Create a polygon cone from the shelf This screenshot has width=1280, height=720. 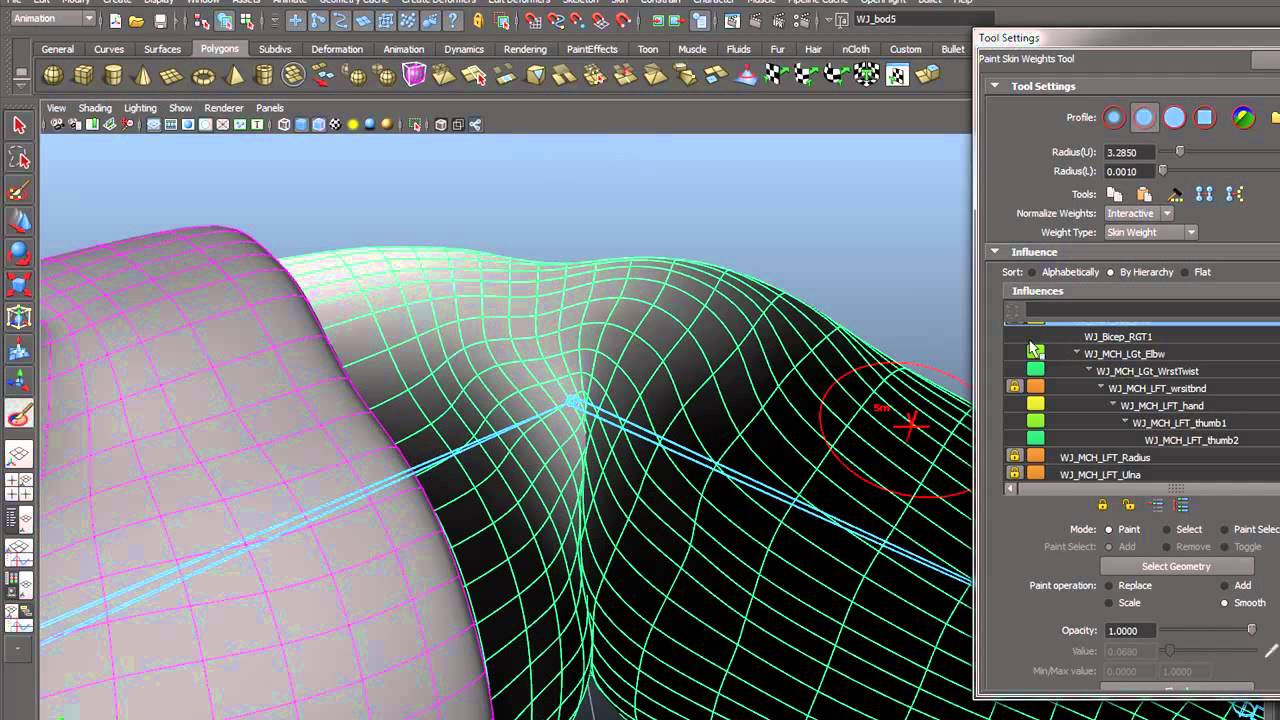(x=143, y=75)
